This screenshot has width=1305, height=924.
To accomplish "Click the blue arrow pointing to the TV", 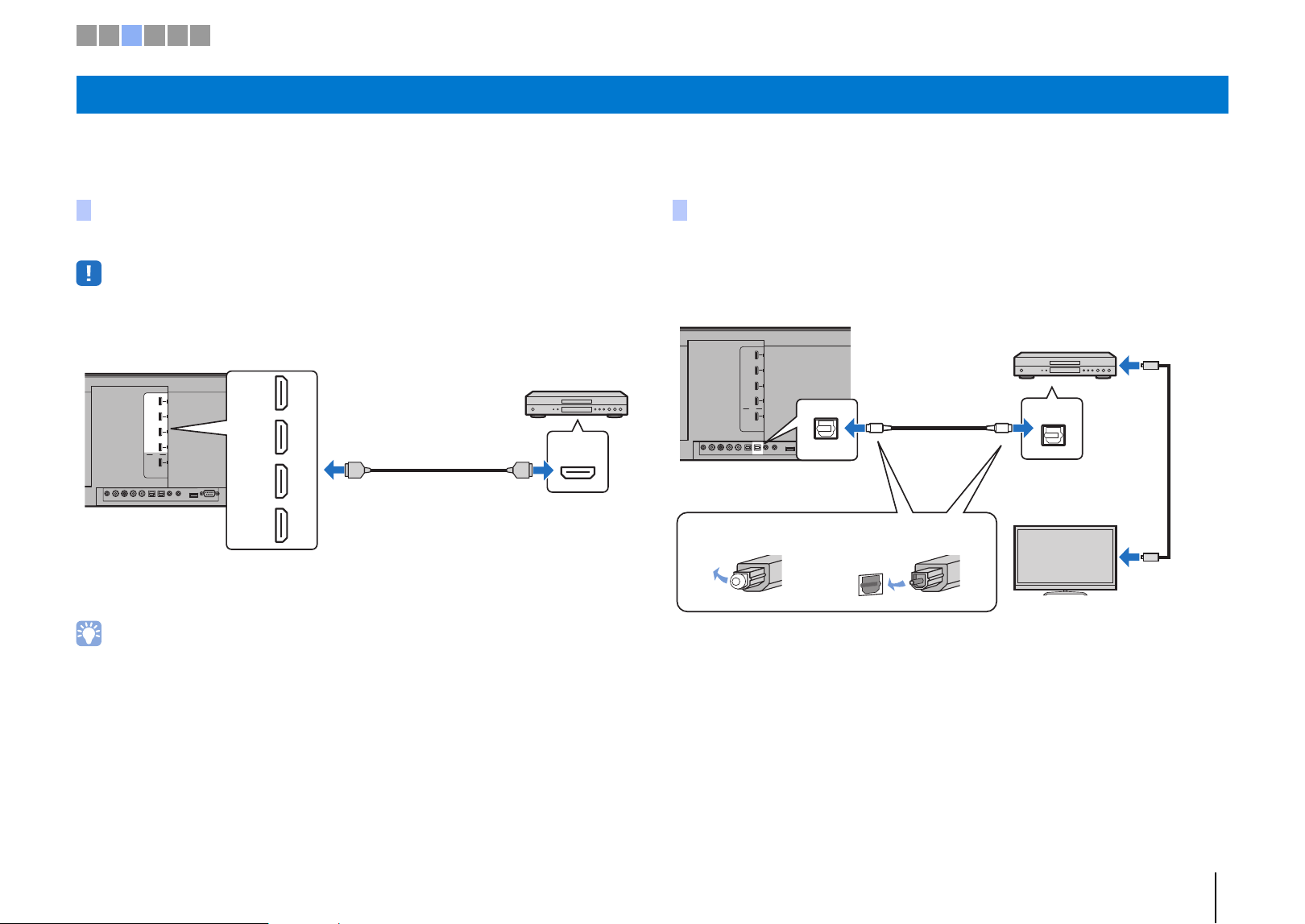I will point(1131,556).
